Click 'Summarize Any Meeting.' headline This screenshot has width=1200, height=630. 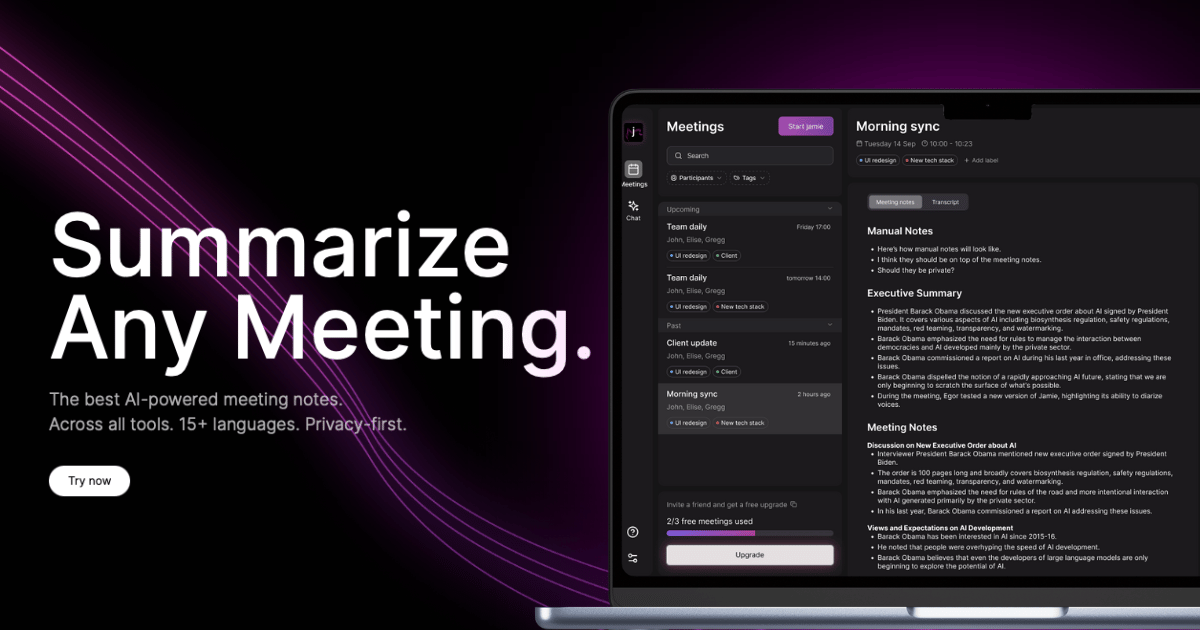(320, 292)
